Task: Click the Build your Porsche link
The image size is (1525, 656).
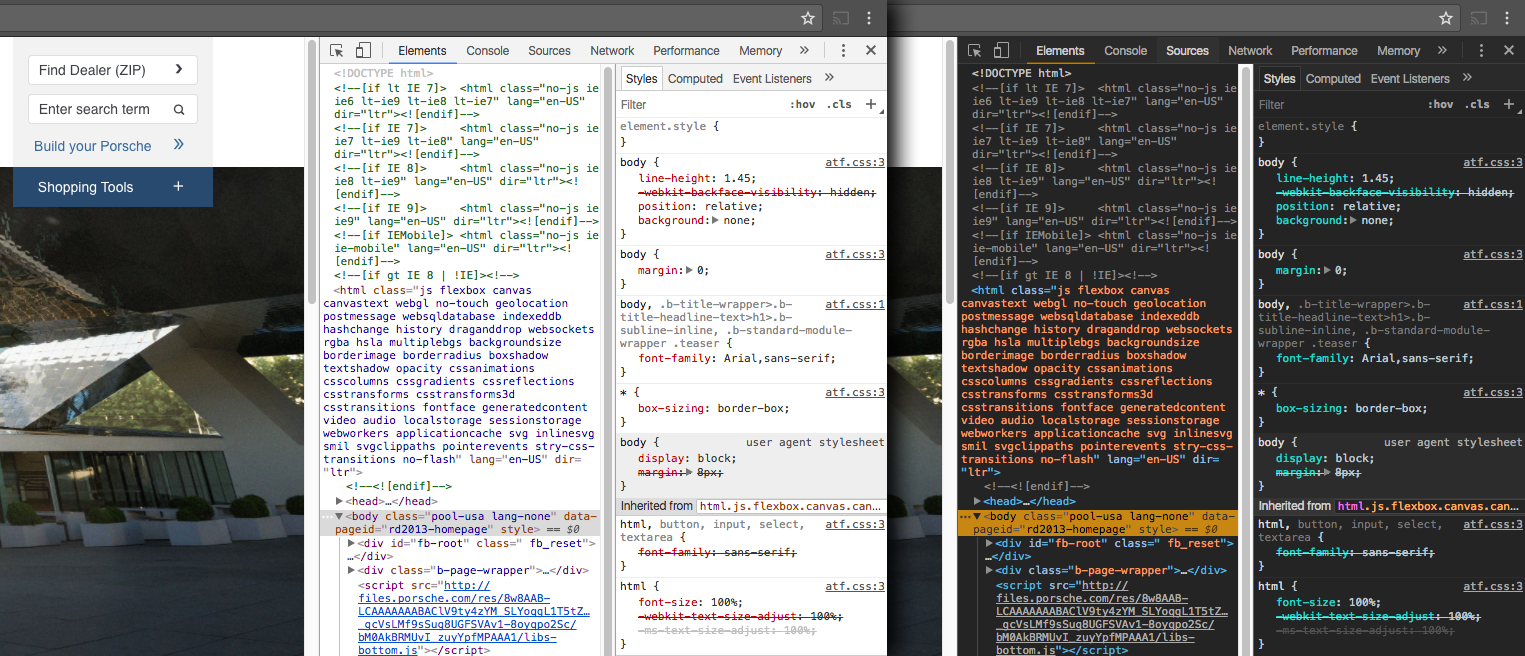Action: coord(93,146)
